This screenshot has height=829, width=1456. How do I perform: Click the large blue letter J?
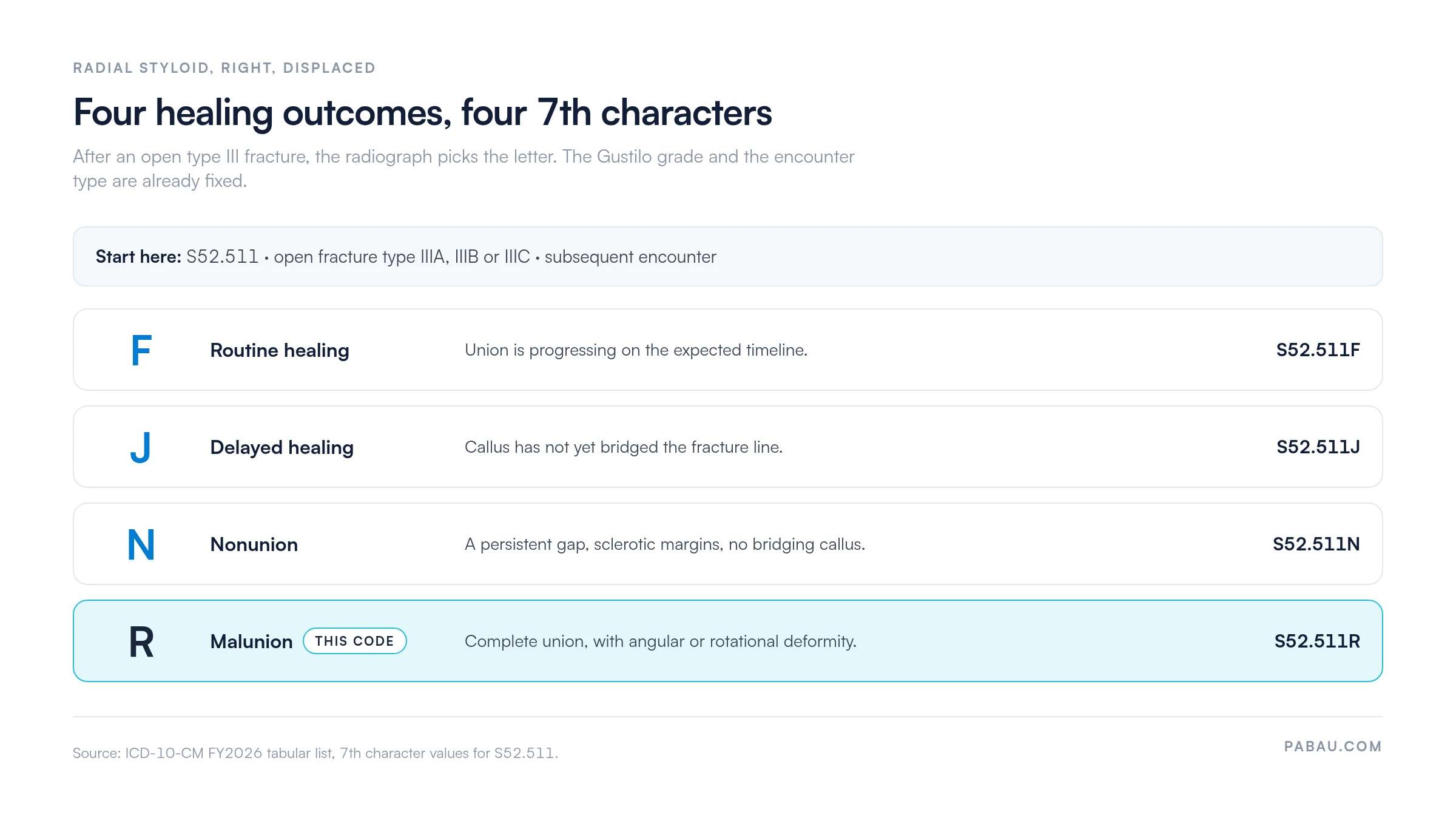pos(141,447)
